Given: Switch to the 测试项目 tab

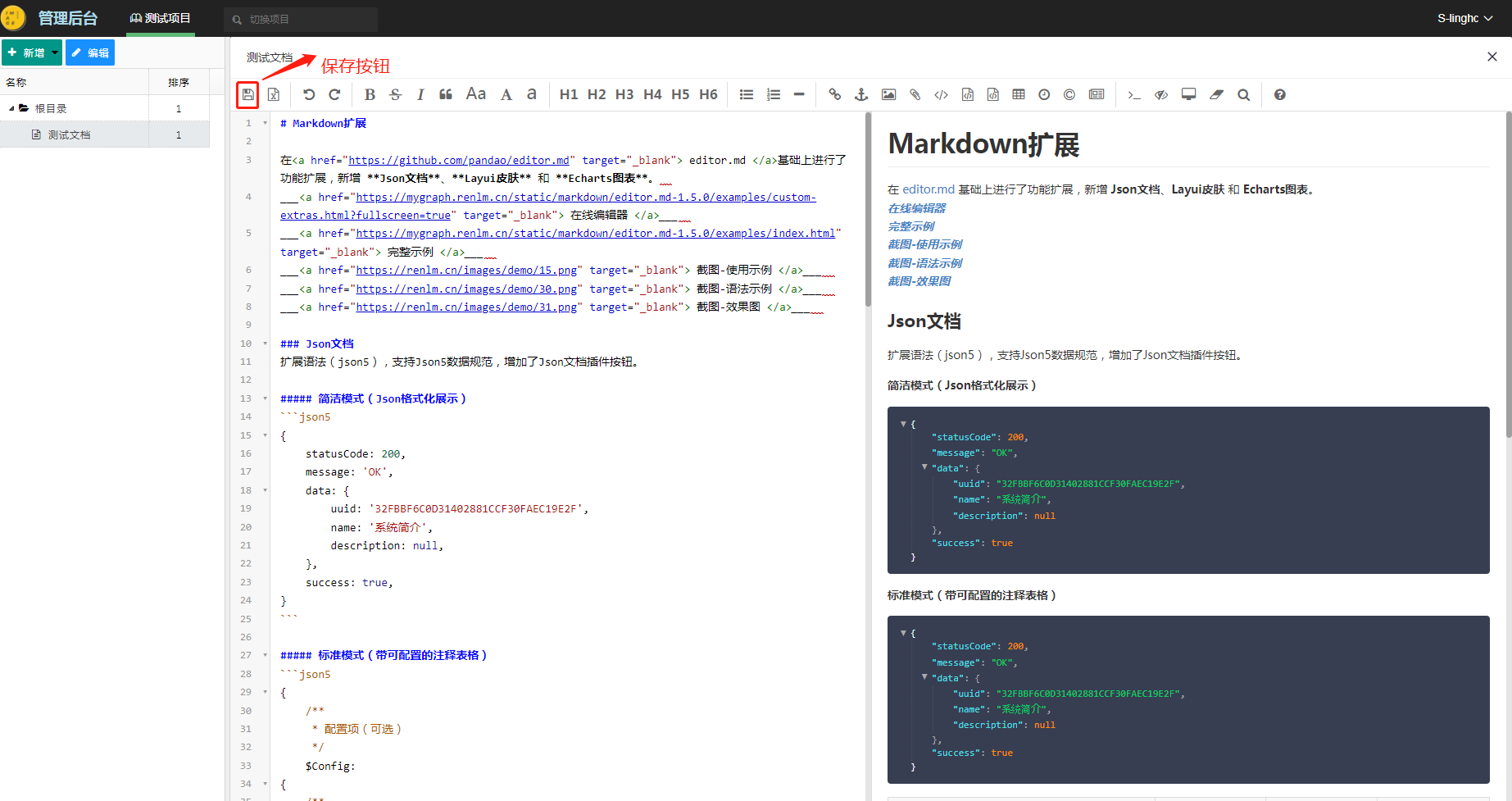Looking at the screenshot, I should (160, 17).
